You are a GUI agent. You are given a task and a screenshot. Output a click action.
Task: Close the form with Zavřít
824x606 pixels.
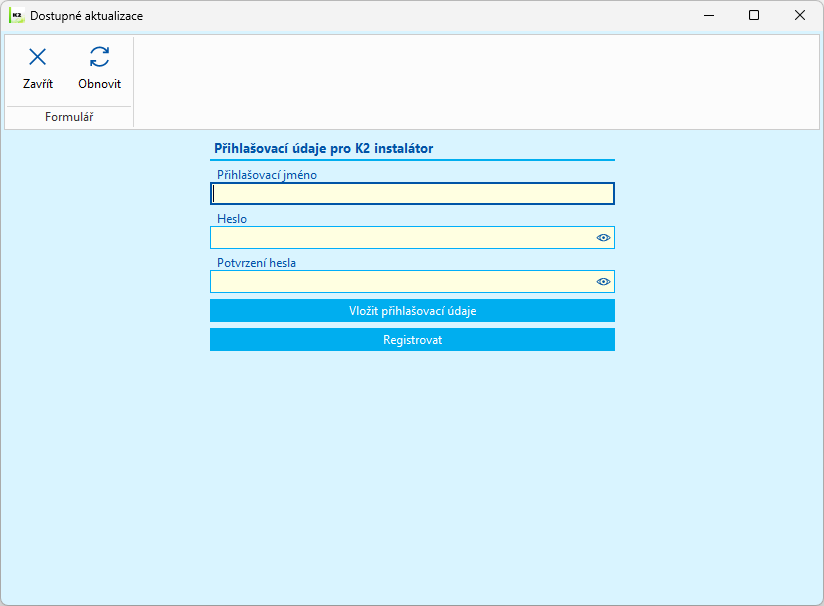tap(38, 69)
